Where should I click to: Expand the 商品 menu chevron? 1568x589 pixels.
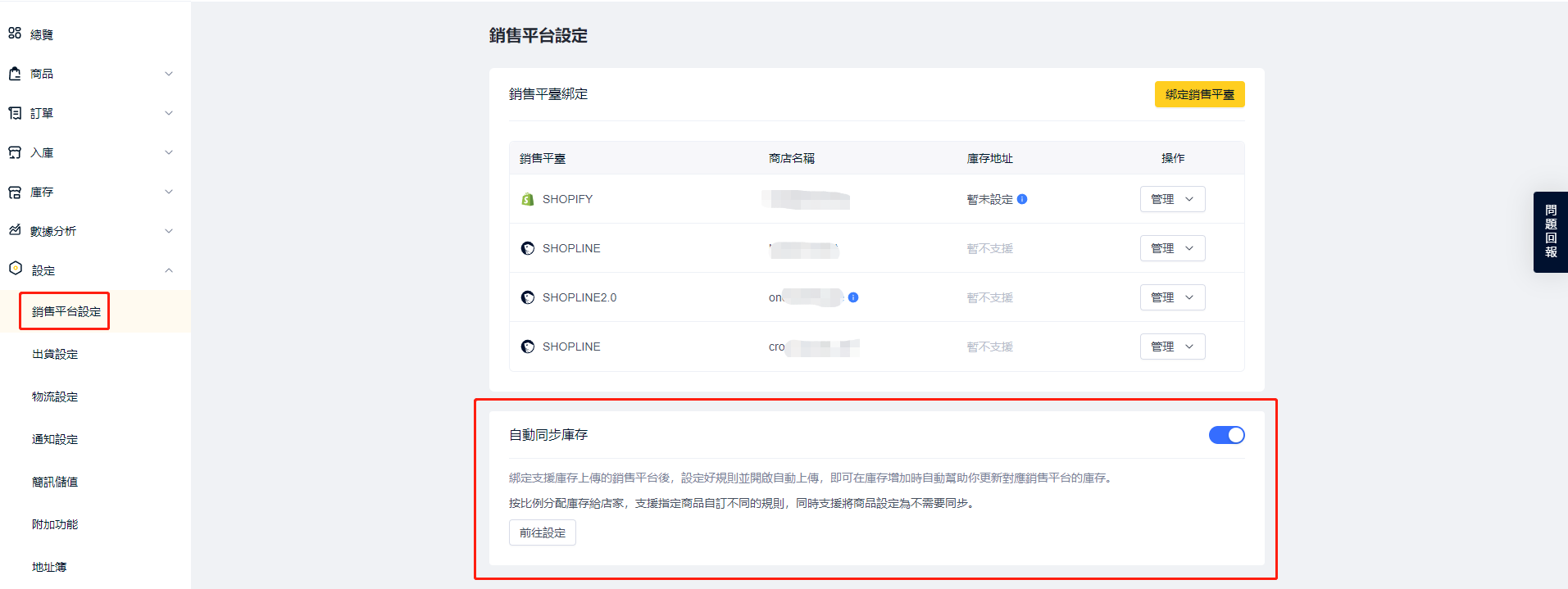[169, 74]
